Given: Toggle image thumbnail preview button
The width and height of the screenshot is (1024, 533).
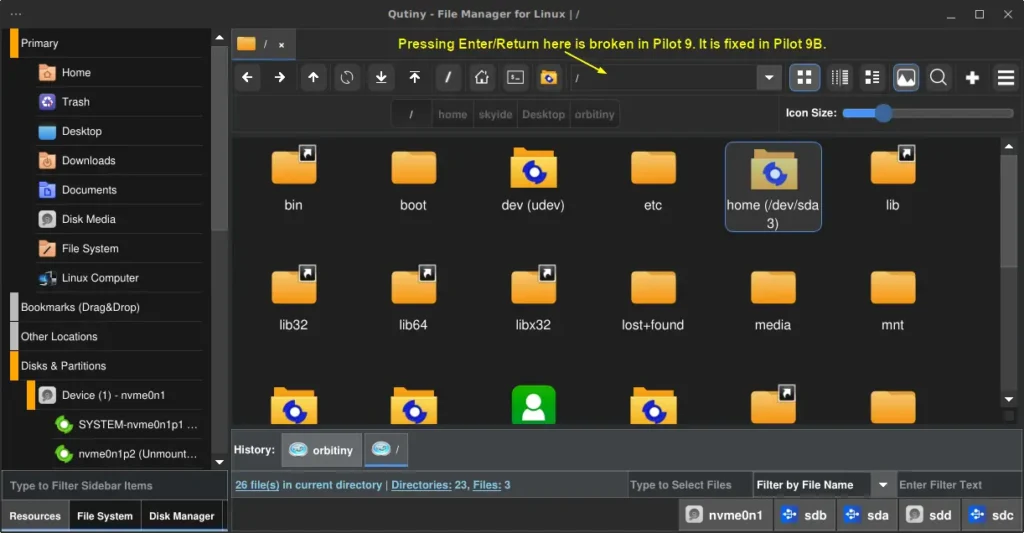Looking at the screenshot, I should (x=905, y=78).
